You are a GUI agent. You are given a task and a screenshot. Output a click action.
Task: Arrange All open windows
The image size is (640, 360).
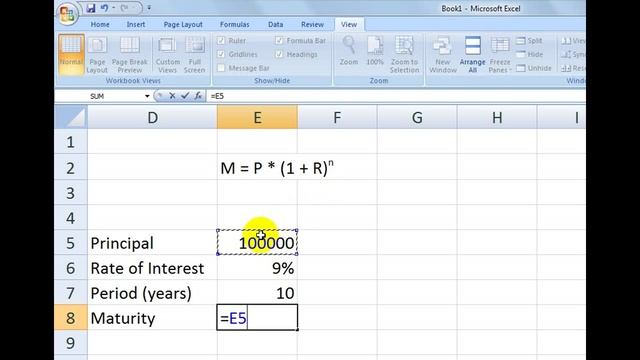point(472,55)
